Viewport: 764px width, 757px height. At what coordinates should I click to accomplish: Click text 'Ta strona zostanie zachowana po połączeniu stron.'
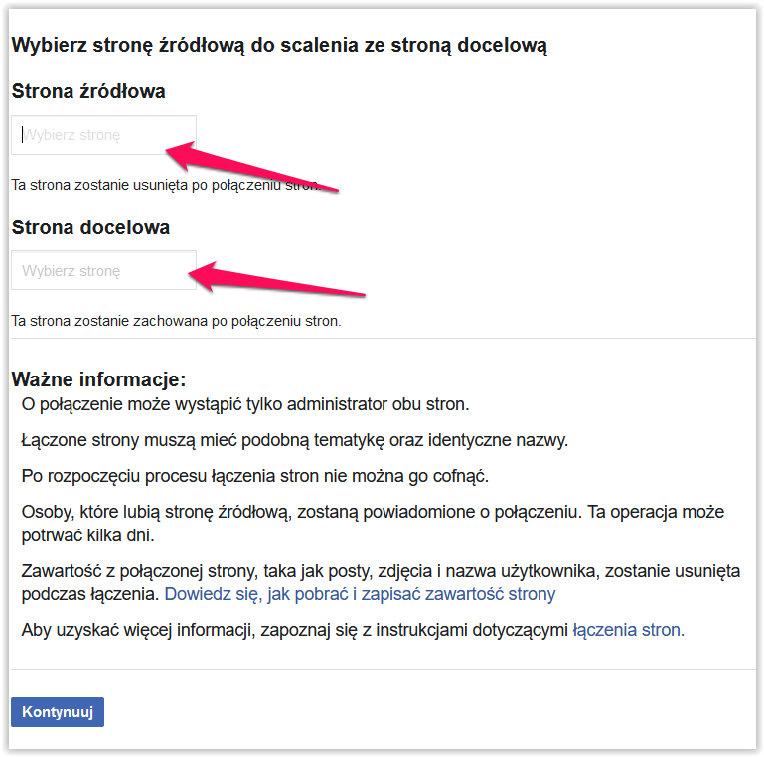coord(176,321)
